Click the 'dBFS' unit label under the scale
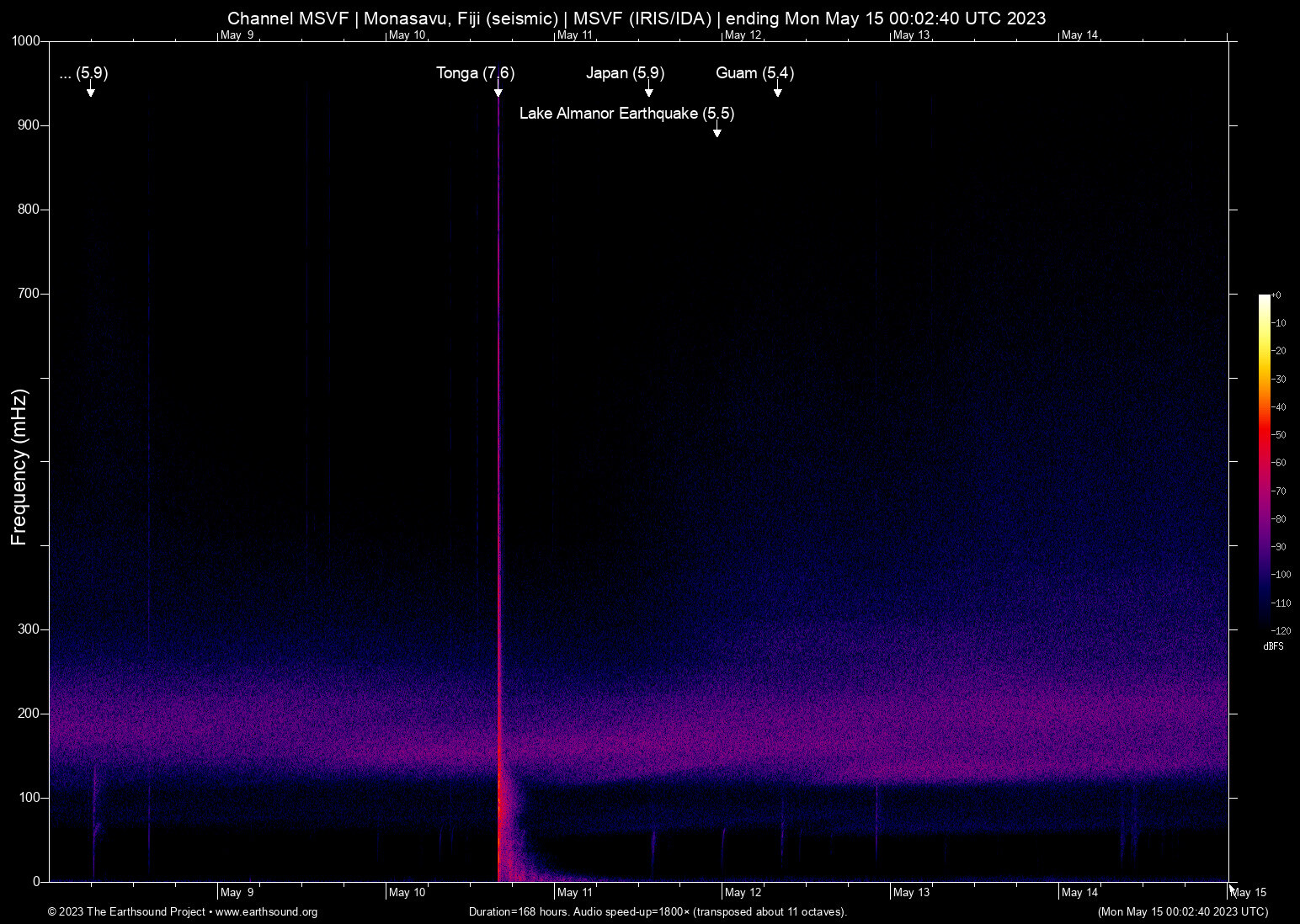The image size is (1300, 924). (1274, 646)
